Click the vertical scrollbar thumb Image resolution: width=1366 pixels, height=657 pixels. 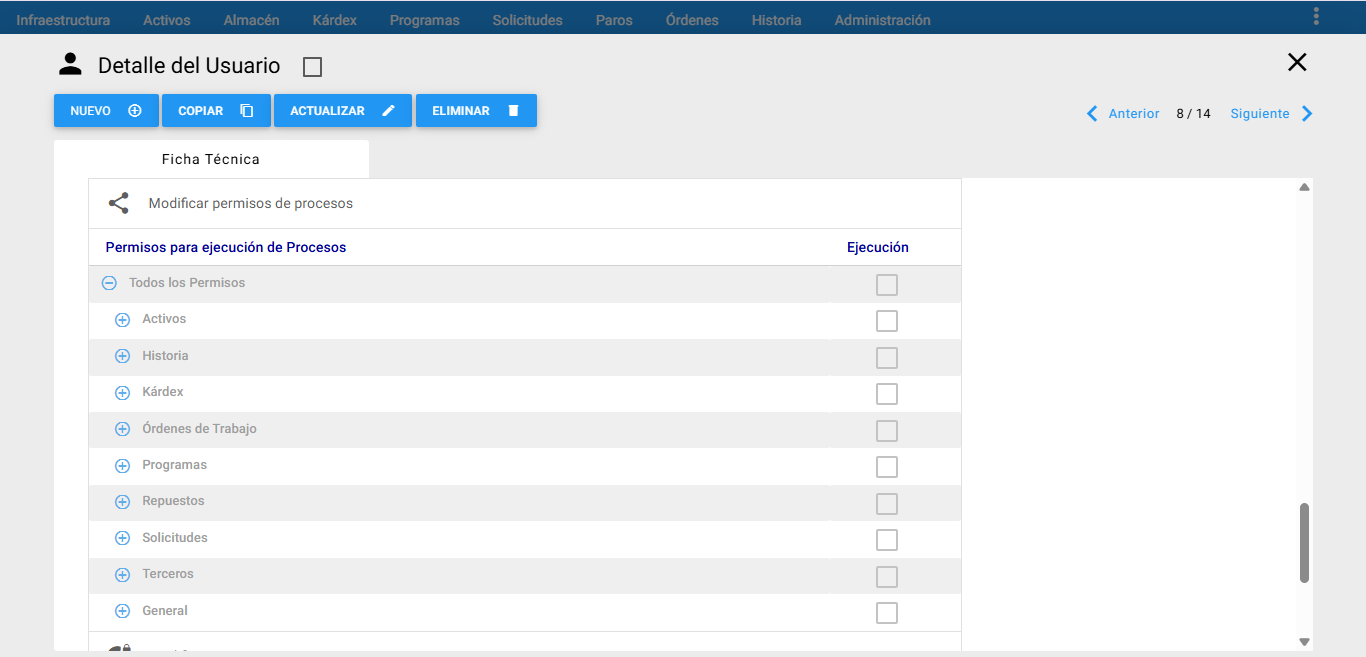point(1304,543)
